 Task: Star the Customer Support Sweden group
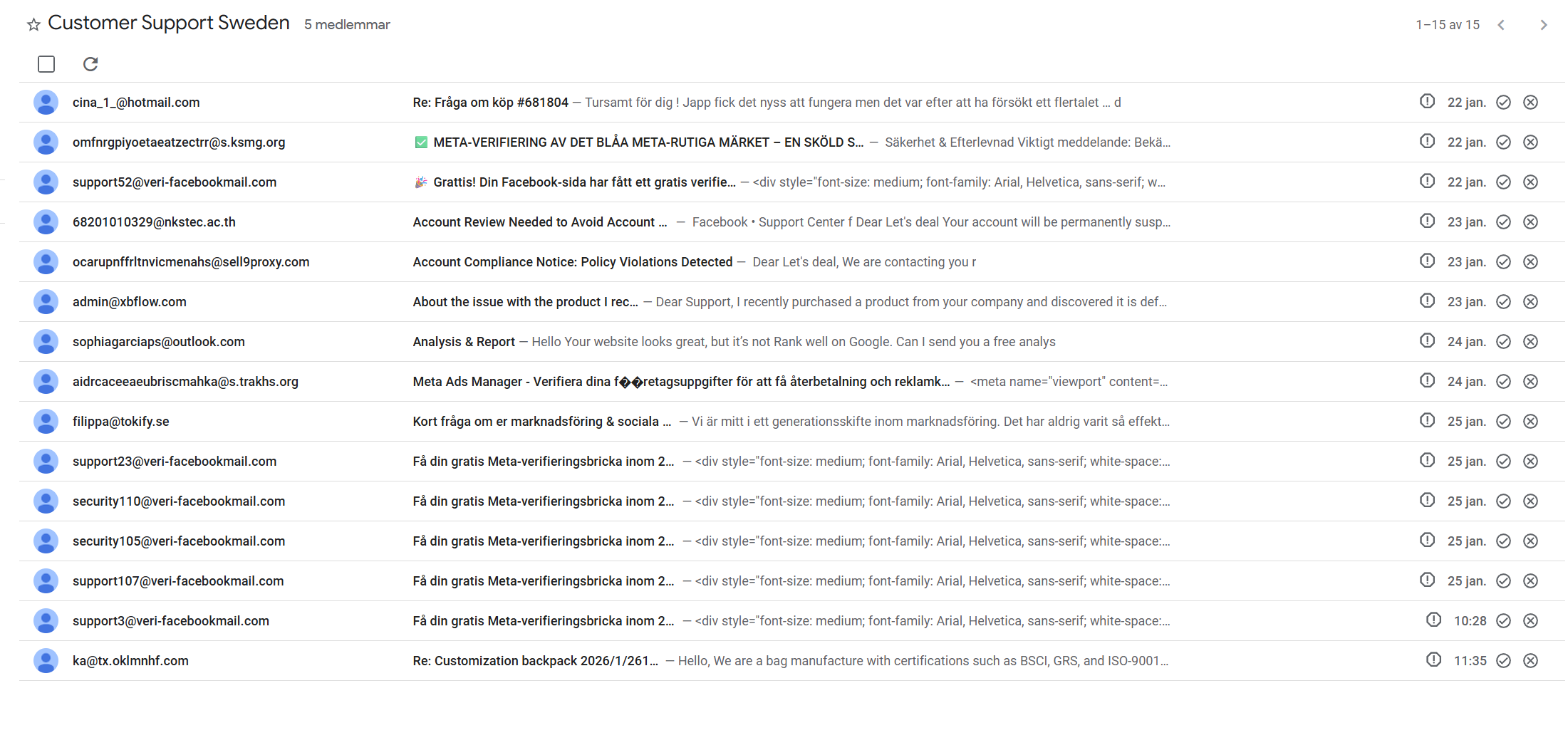tap(33, 25)
